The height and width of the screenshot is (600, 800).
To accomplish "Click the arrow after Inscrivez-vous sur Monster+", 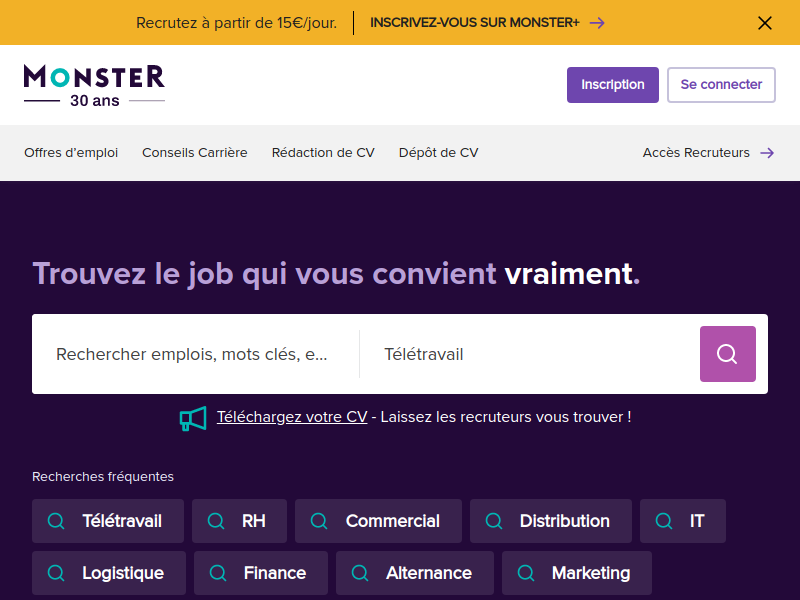I will [597, 23].
